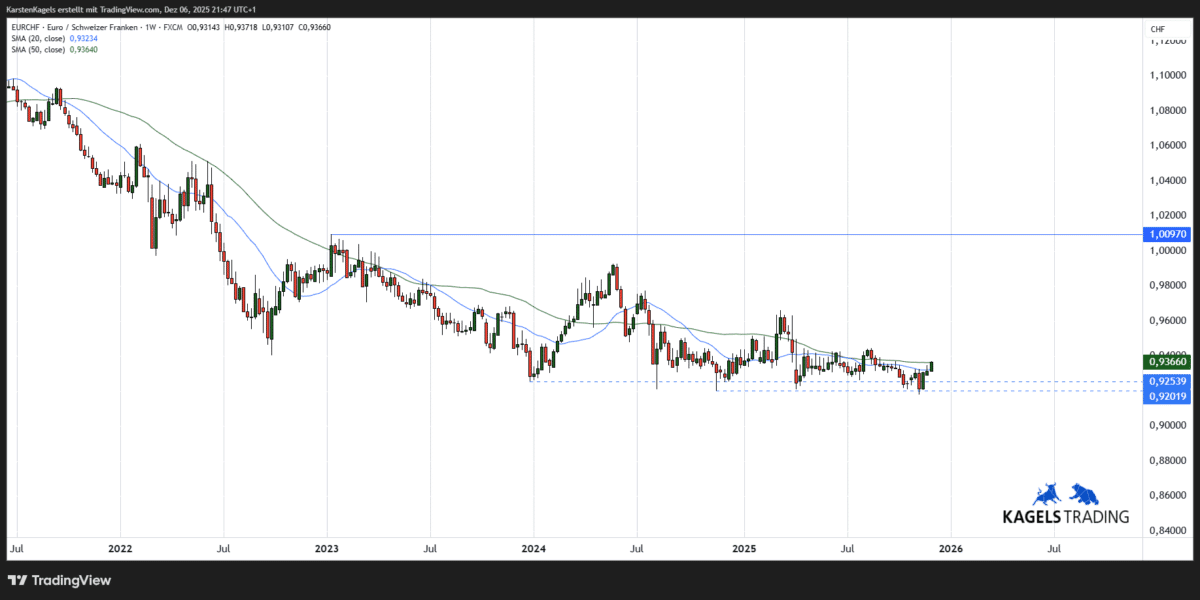Click the green 0,93660 price label
The height and width of the screenshot is (600, 1200).
[1168, 363]
